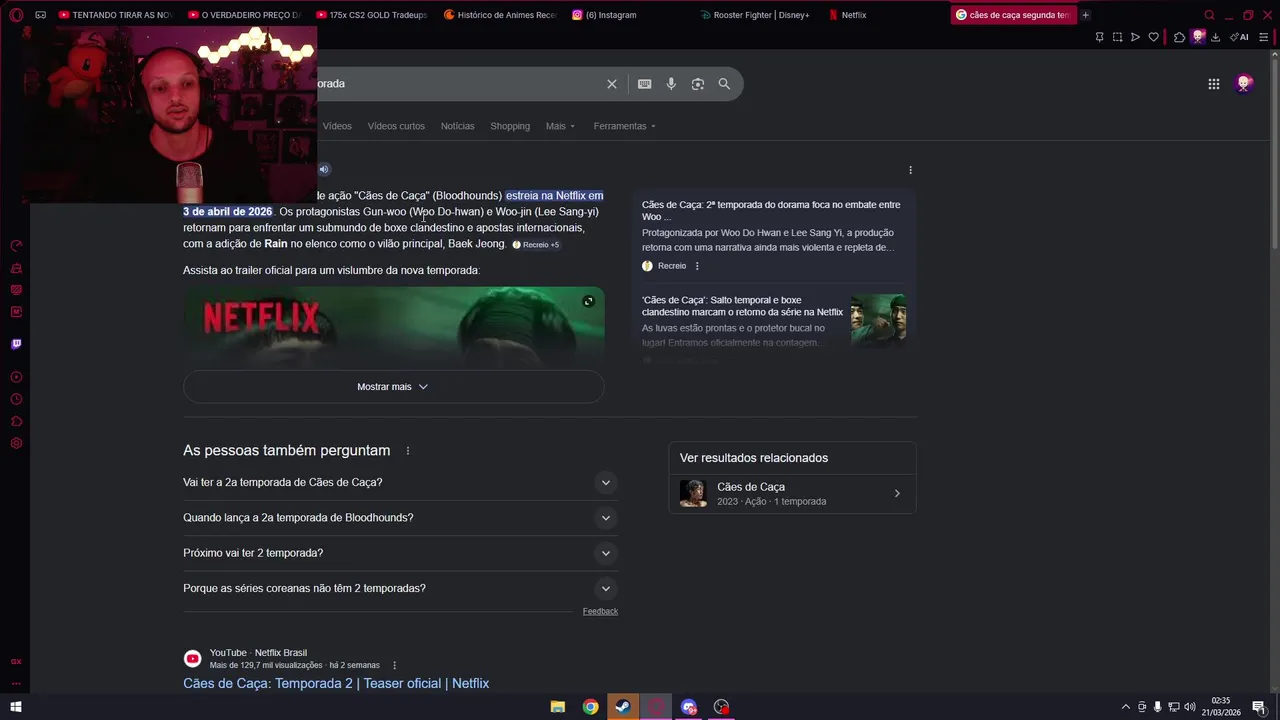Open Chrome from the taskbar
1280x720 pixels.
point(590,707)
